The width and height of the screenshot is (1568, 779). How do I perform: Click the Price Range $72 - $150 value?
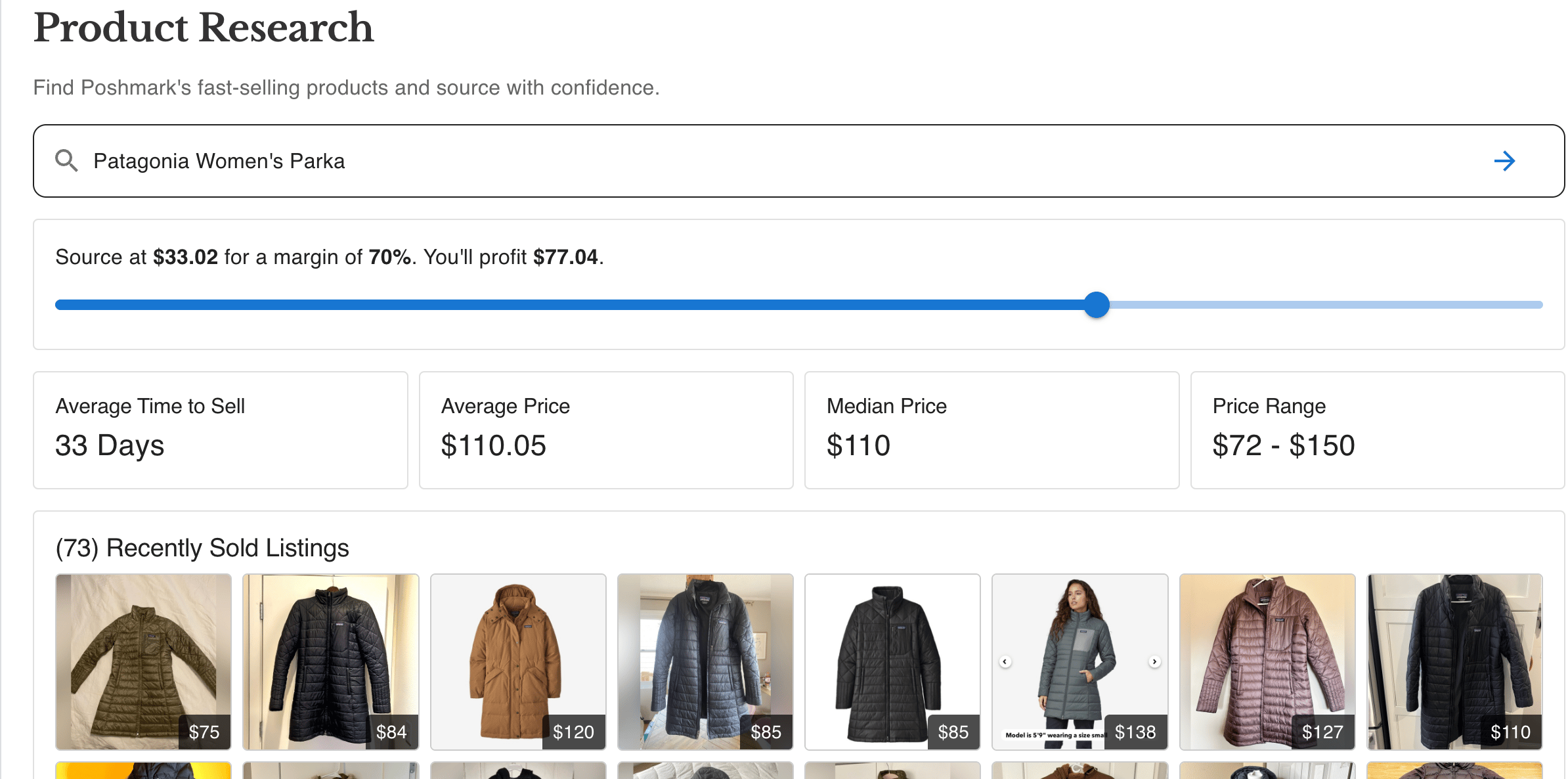[x=1284, y=445]
